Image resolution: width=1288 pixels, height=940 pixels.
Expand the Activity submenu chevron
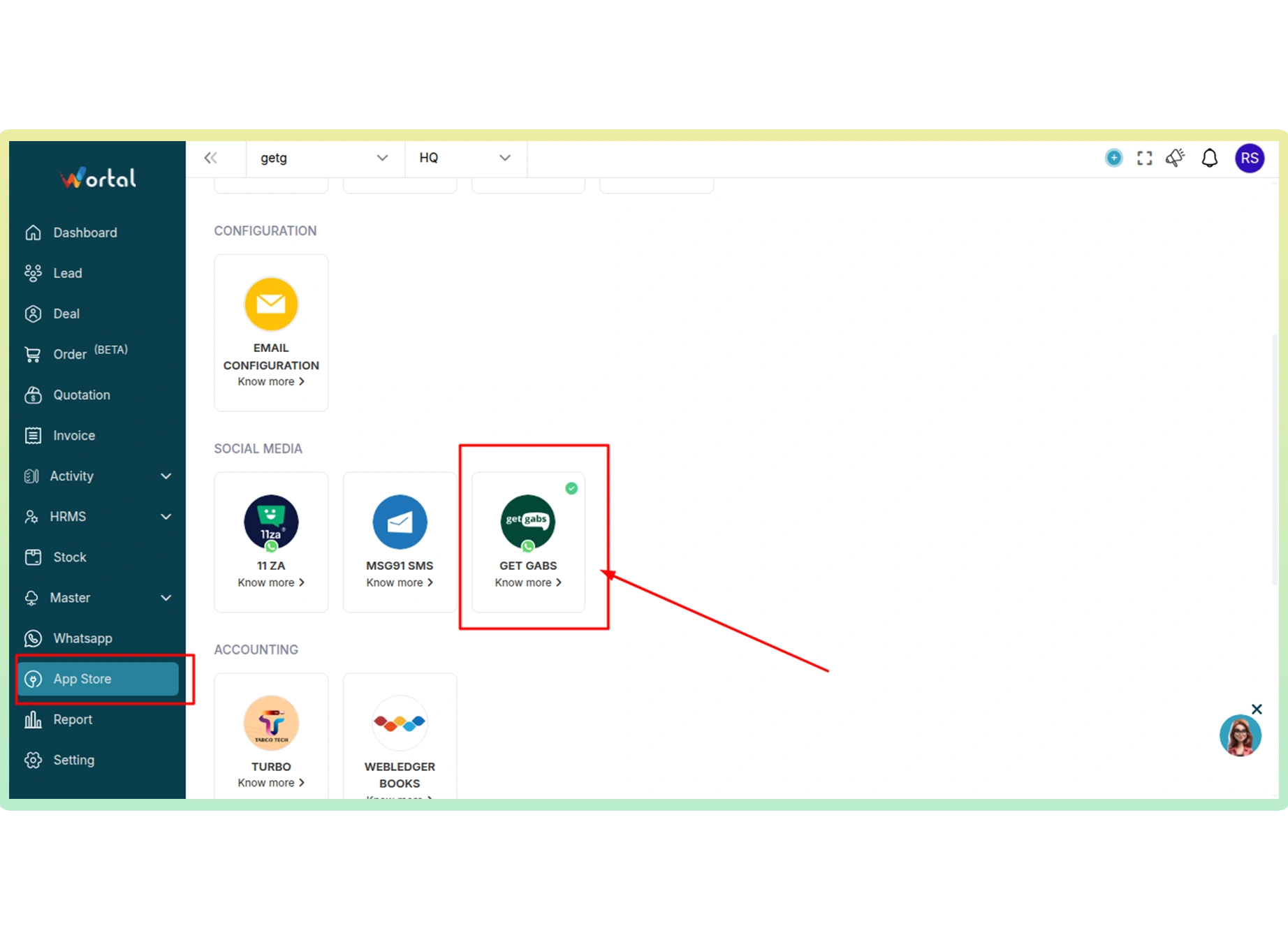pyautogui.click(x=166, y=476)
